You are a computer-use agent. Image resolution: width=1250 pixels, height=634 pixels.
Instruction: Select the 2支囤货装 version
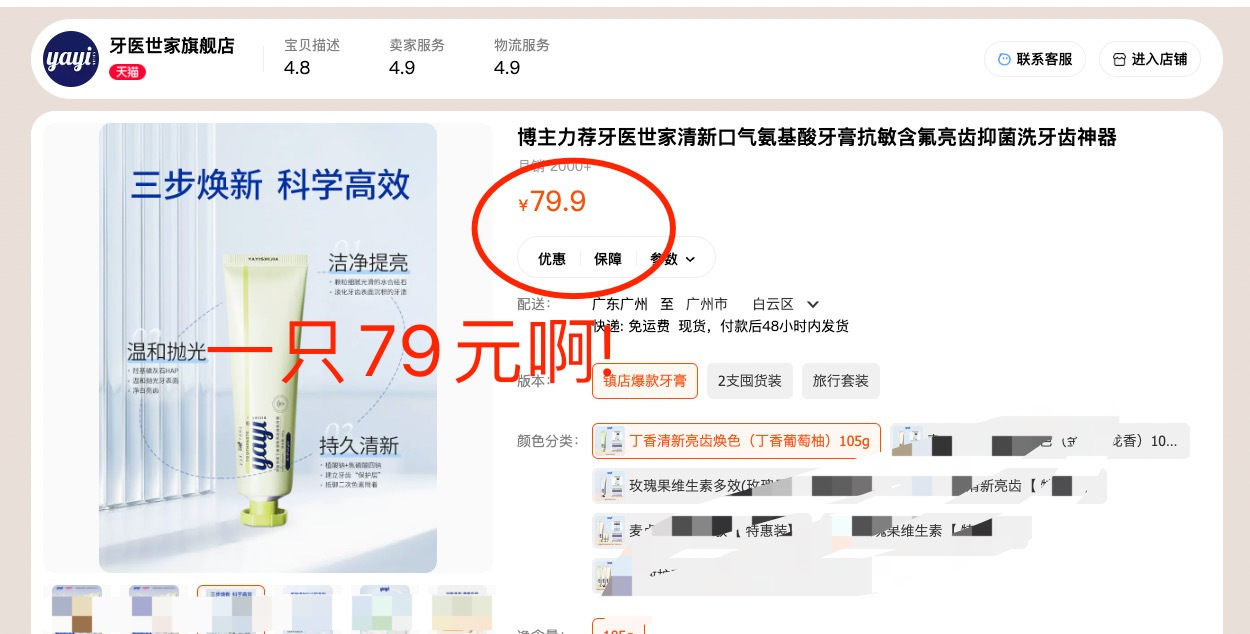(x=748, y=381)
